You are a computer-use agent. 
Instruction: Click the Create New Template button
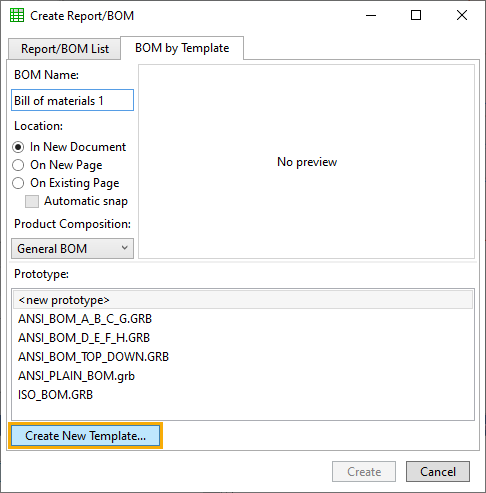(85, 436)
